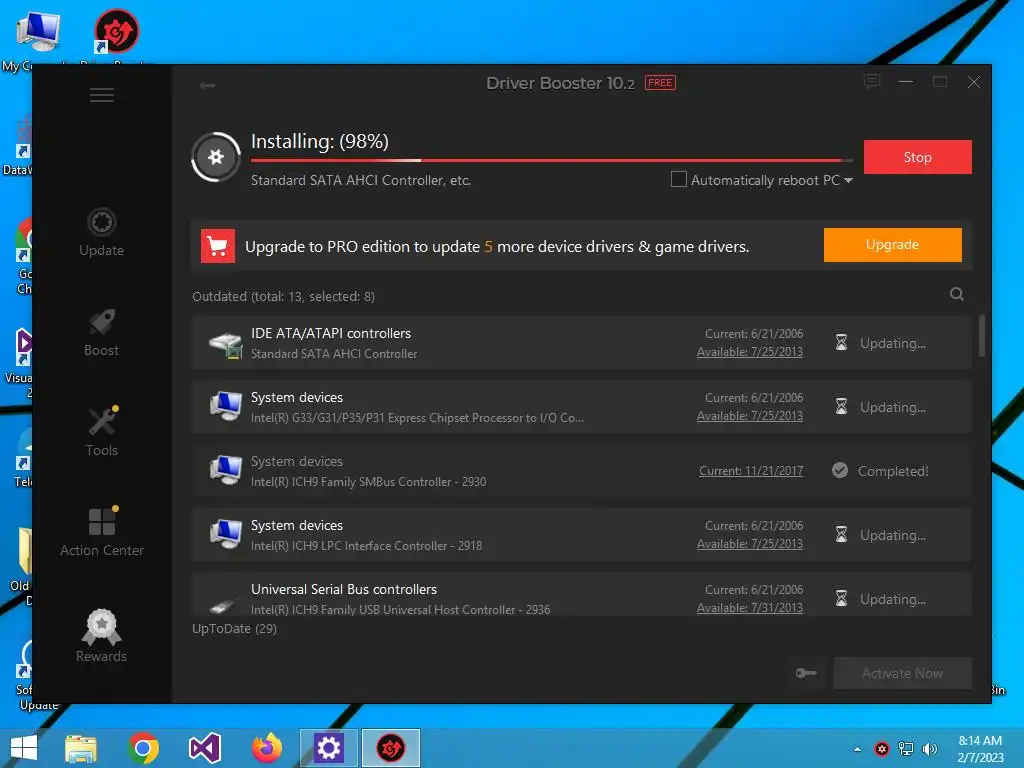Open the Rewards medal icon

pos(102,626)
